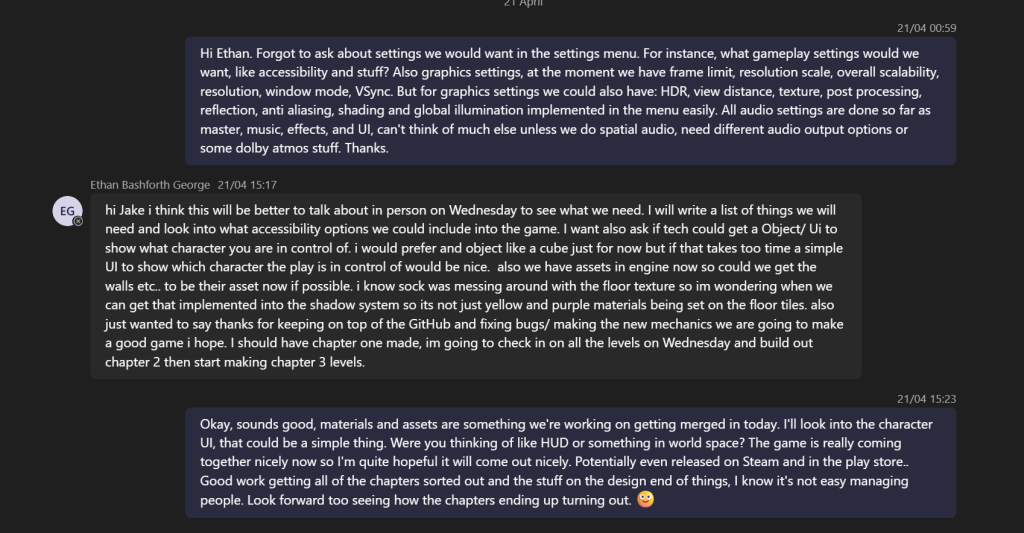The width and height of the screenshot is (1024, 533).
Task: Click "HDR" in the graphics settings list
Action: pyautogui.click(x=673, y=91)
